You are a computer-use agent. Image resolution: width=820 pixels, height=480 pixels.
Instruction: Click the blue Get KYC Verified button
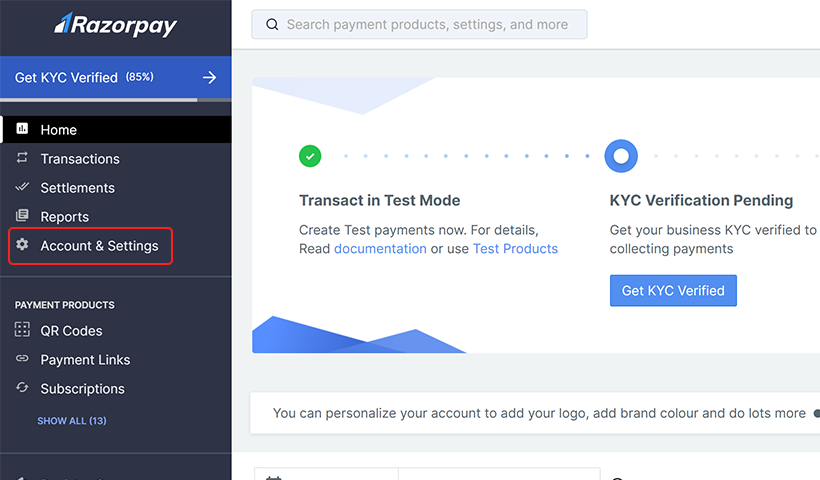point(673,291)
